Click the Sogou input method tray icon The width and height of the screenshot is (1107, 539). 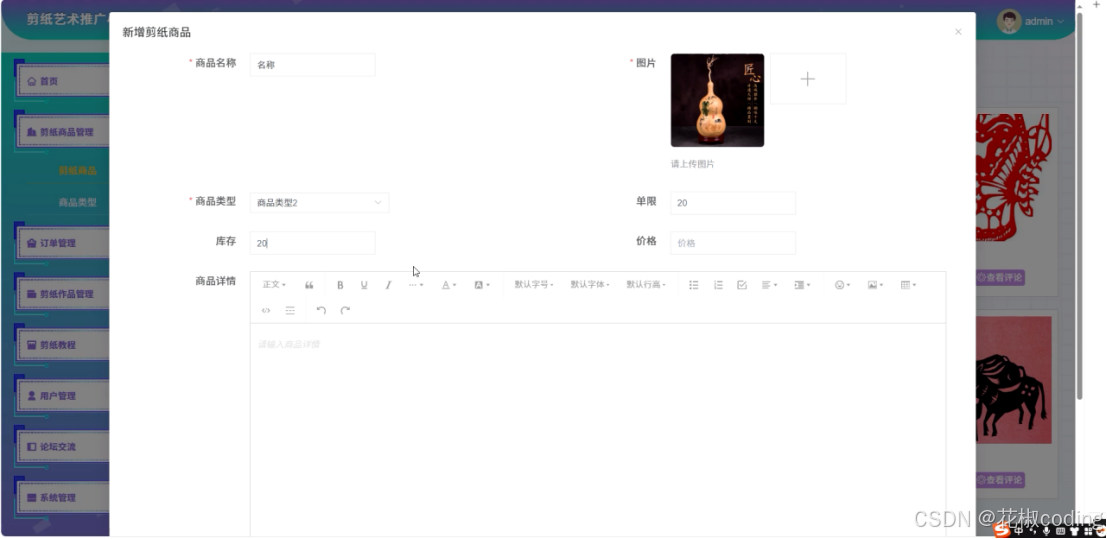click(x=1002, y=530)
